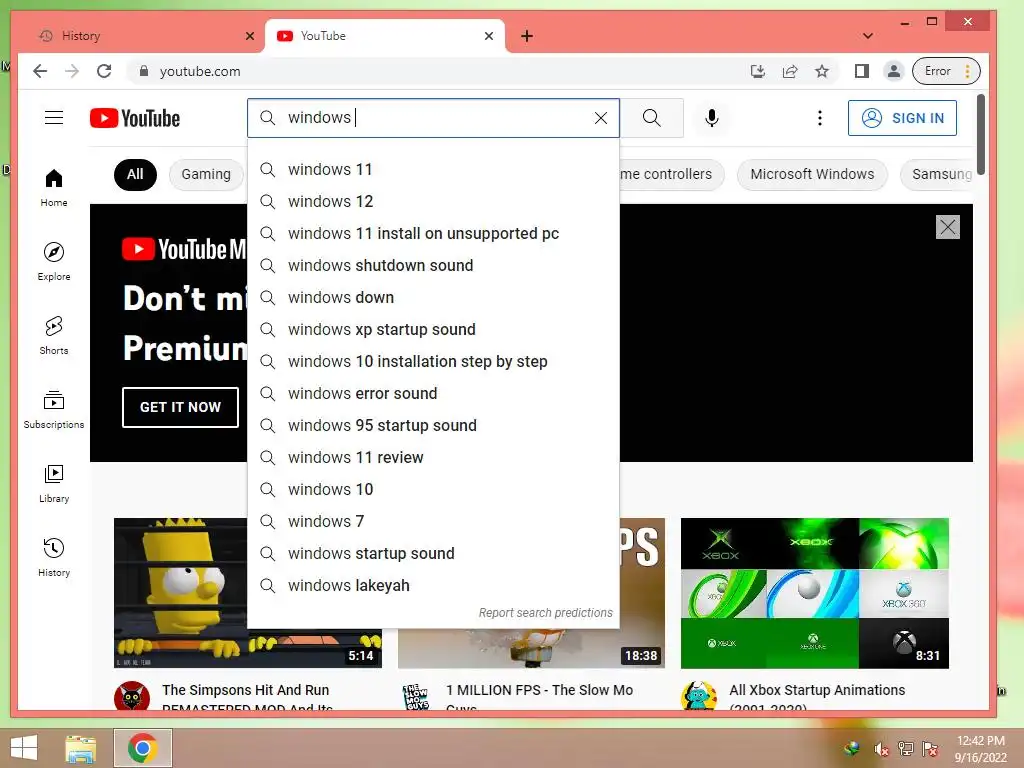Viewport: 1024px width, 768px height.
Task: Open History in the YouTube sidebar
Action: click(54, 557)
